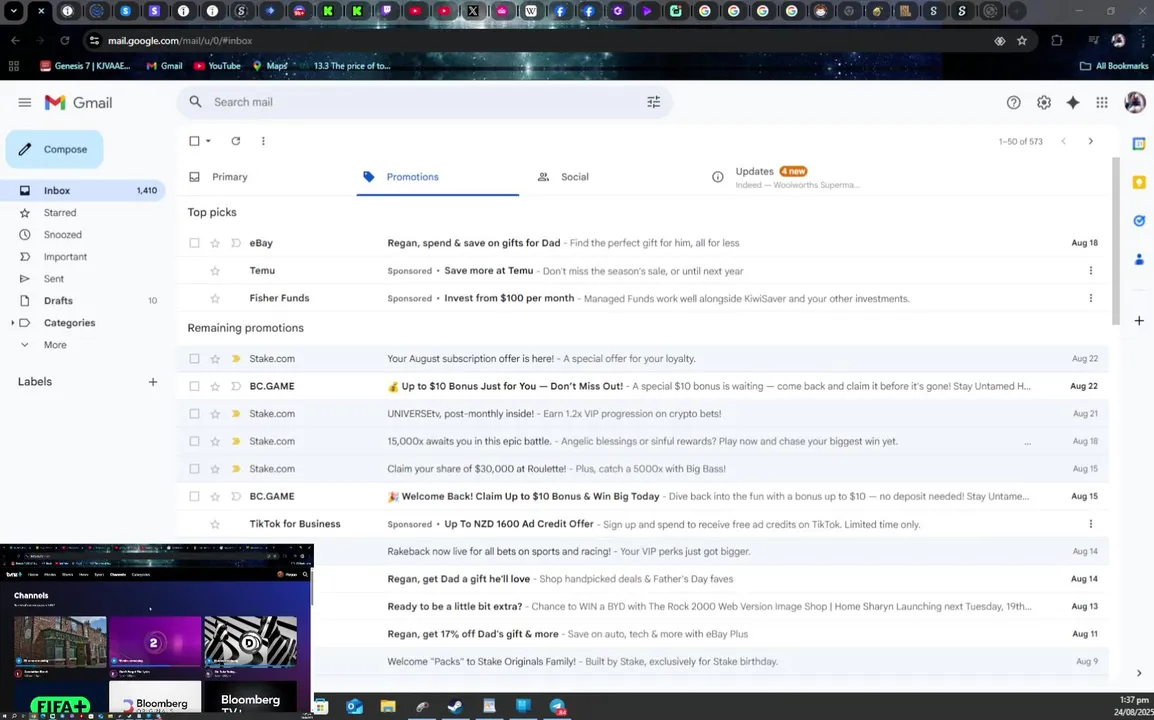Open the Inbox folder
Image resolution: width=1154 pixels, height=720 pixels.
point(82,191)
